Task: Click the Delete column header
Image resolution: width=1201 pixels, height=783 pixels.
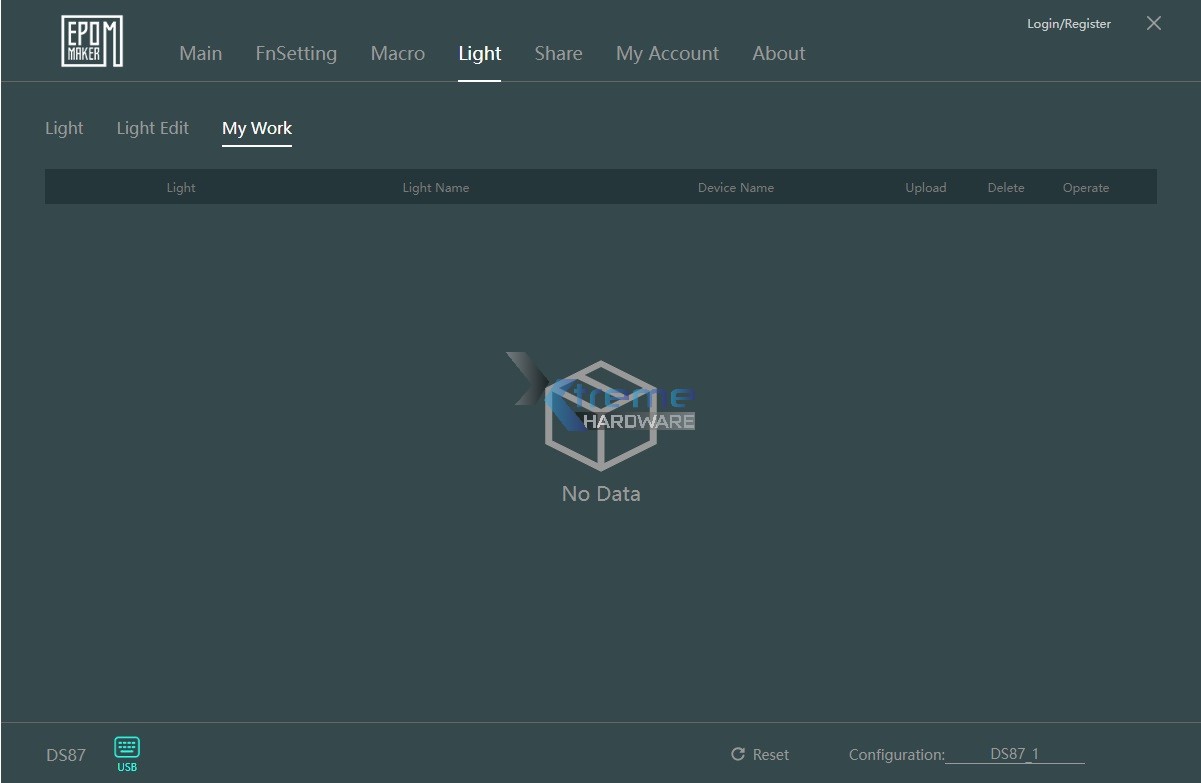Action: coord(1005,187)
